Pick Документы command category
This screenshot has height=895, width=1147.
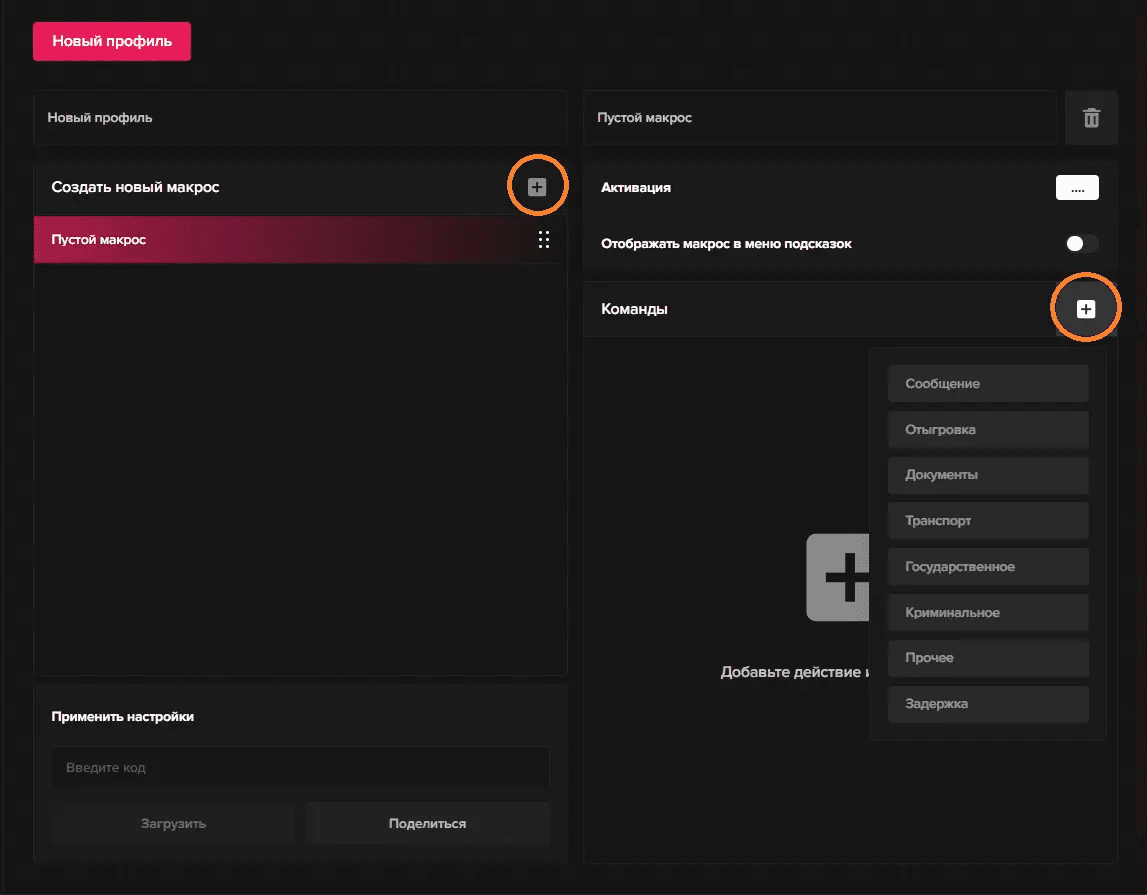(x=987, y=475)
